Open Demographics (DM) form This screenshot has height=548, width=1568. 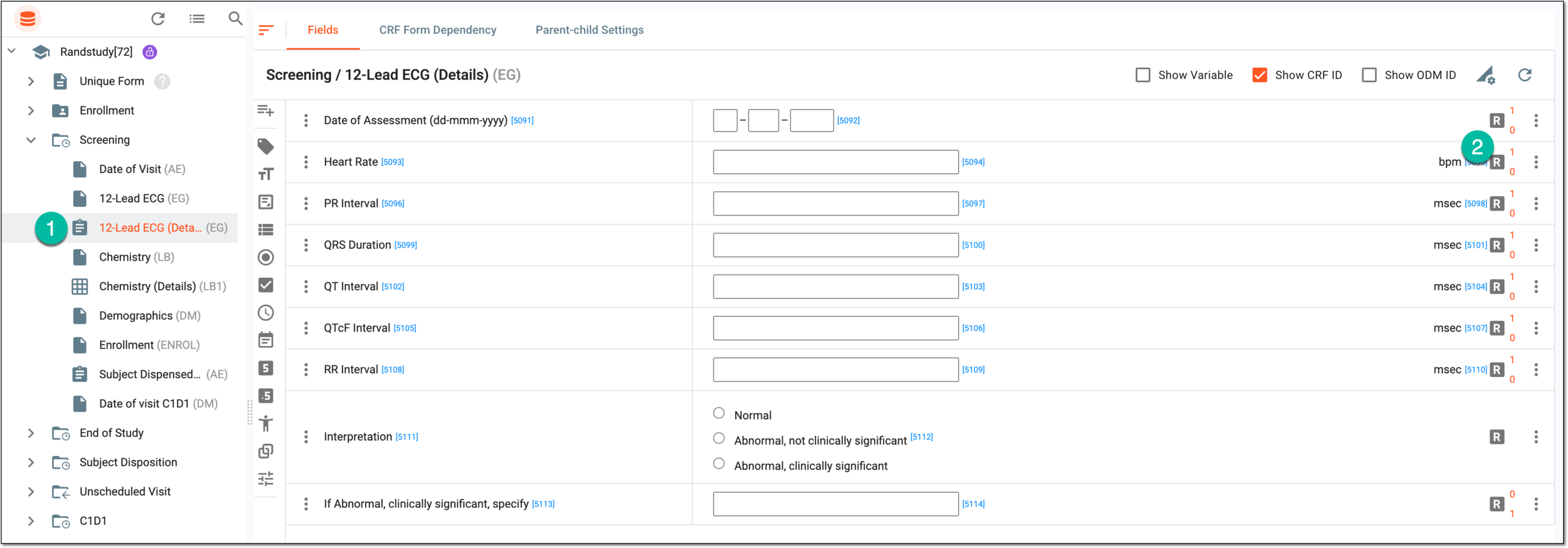pyautogui.click(x=150, y=316)
